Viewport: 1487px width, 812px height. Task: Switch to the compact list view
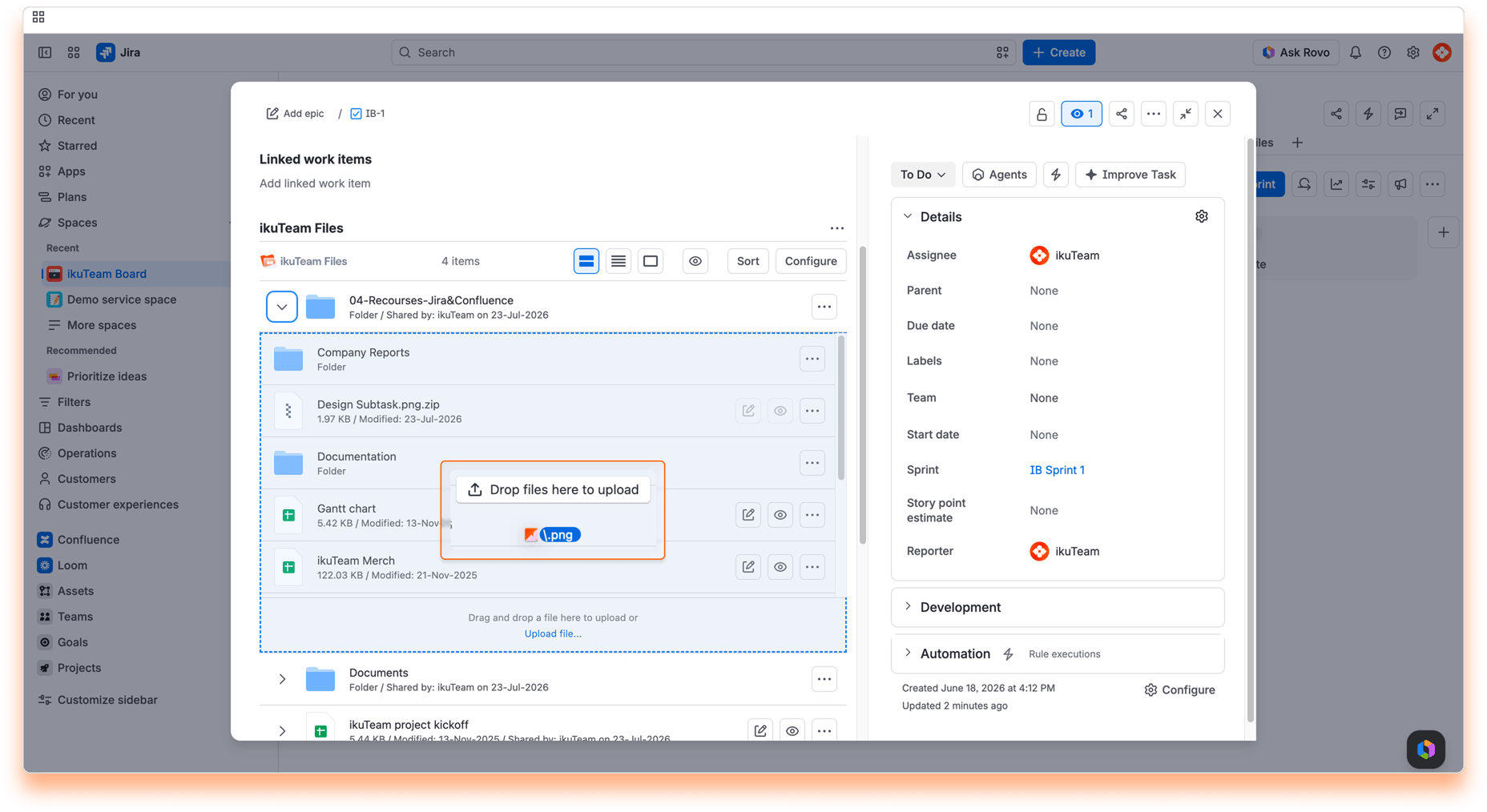click(618, 261)
